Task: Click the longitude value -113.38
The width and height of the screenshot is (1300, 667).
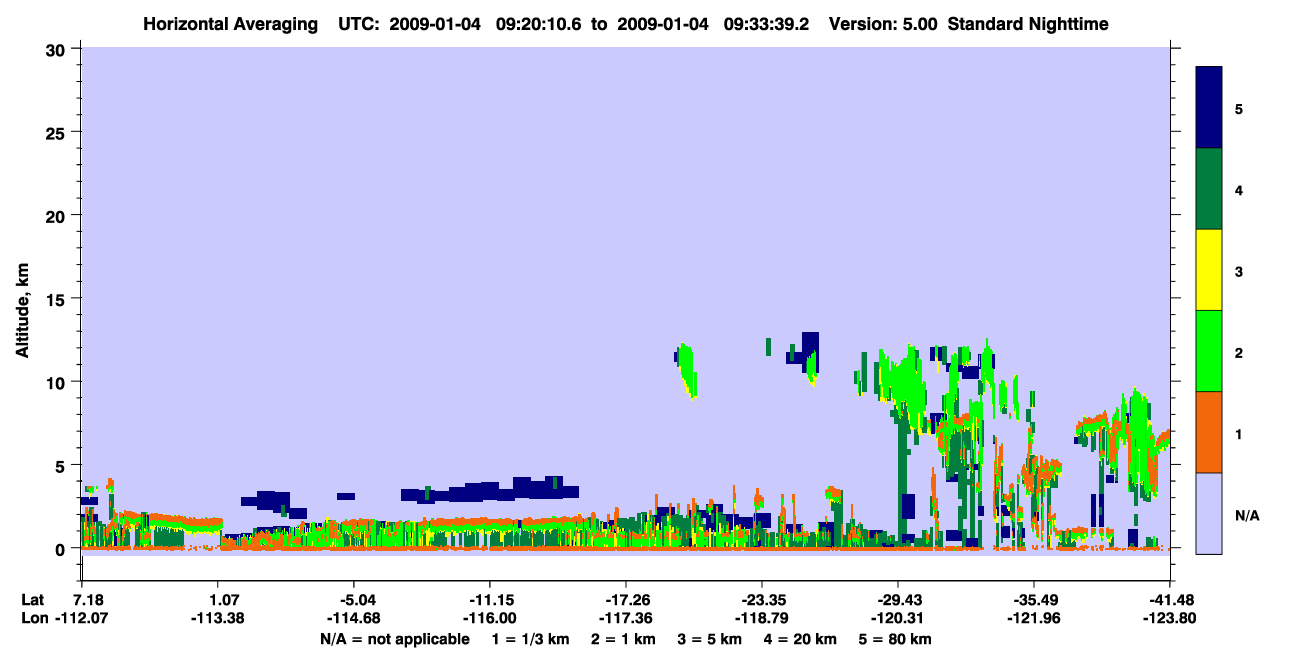Action: 217,619
